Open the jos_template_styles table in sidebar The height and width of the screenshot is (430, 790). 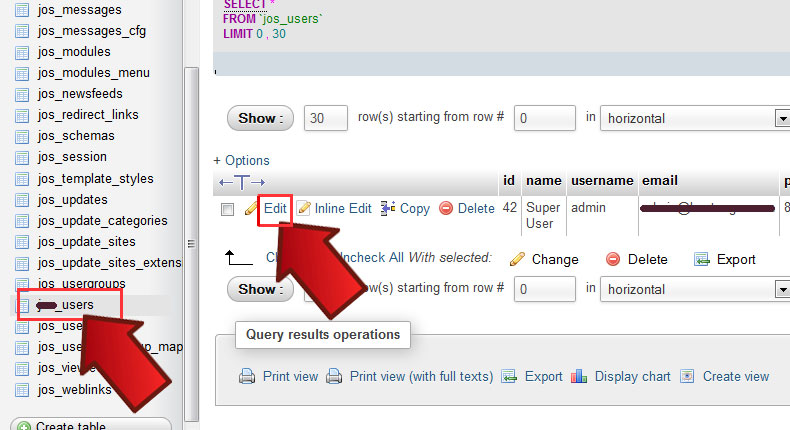pyautogui.click(x=95, y=178)
